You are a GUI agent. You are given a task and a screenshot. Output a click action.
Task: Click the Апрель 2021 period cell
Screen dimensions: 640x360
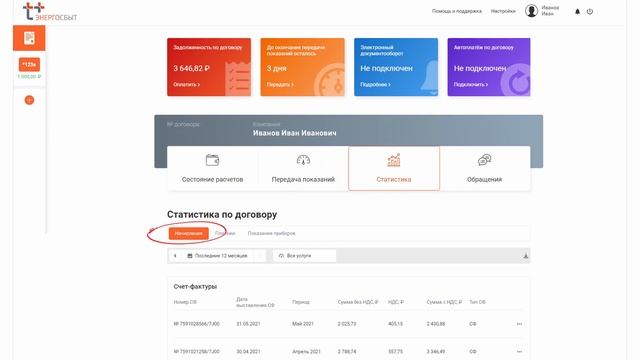pyautogui.click(x=307, y=351)
